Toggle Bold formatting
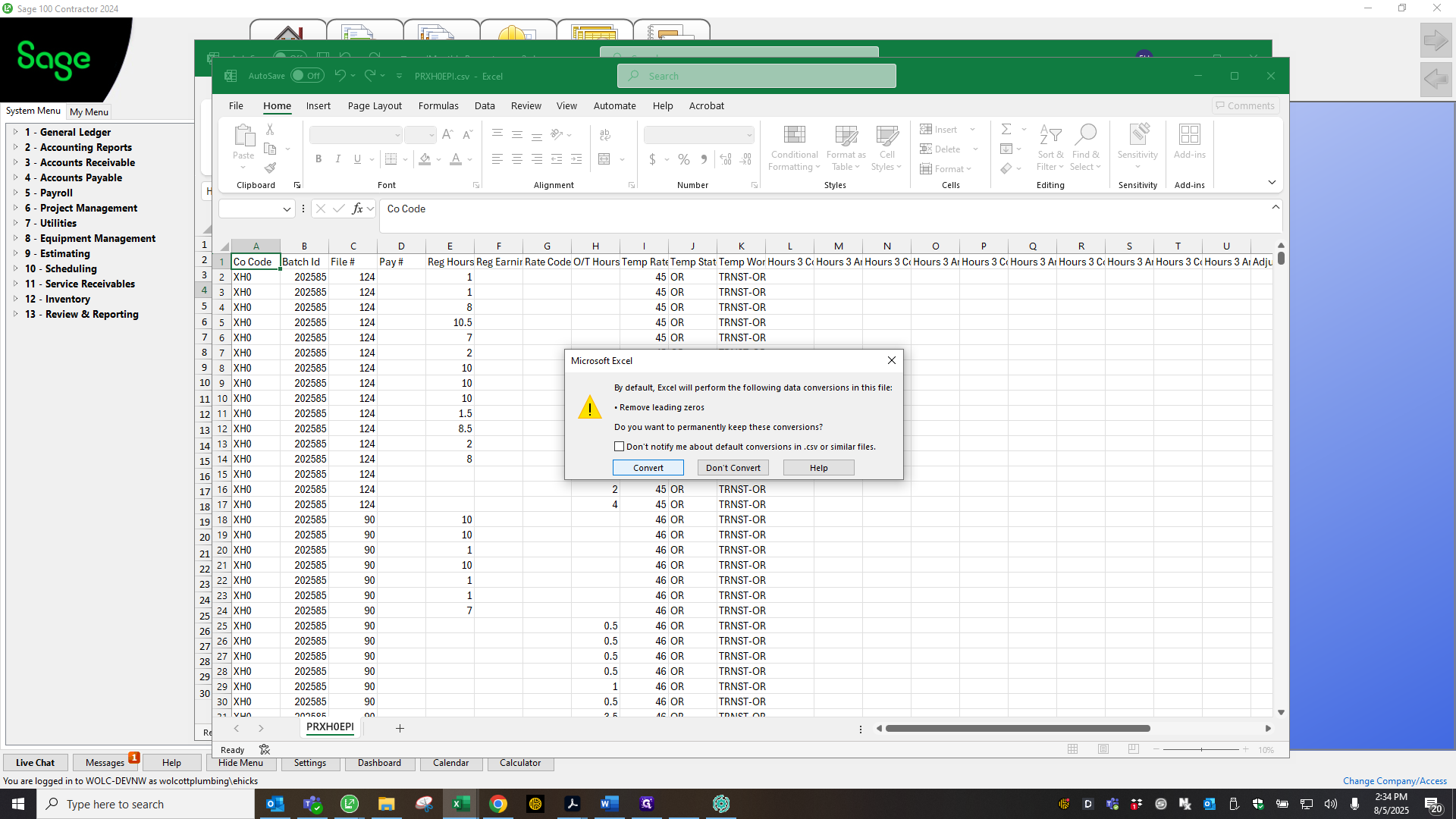Image resolution: width=1456 pixels, height=819 pixels. 318,159
